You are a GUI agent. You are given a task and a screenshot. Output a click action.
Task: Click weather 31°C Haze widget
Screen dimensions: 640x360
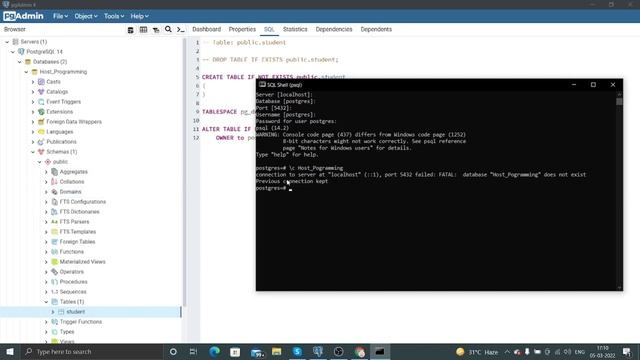click(478, 352)
